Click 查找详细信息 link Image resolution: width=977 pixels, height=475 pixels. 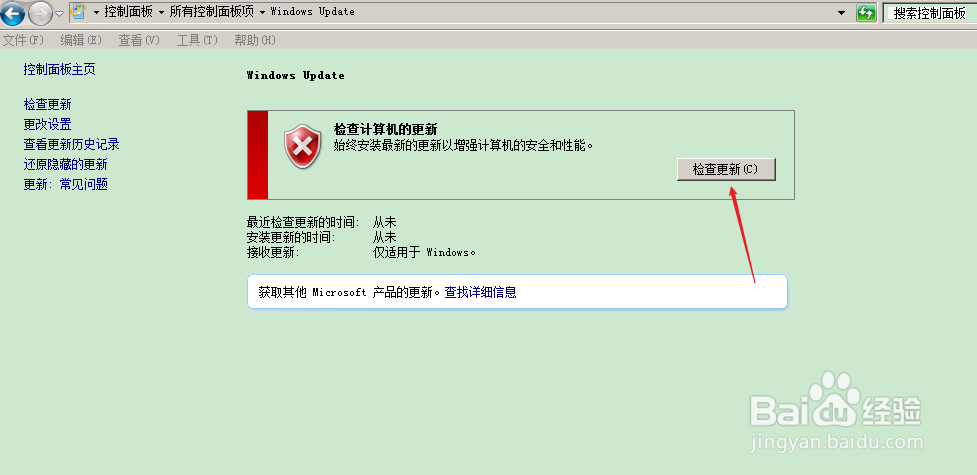[480, 292]
